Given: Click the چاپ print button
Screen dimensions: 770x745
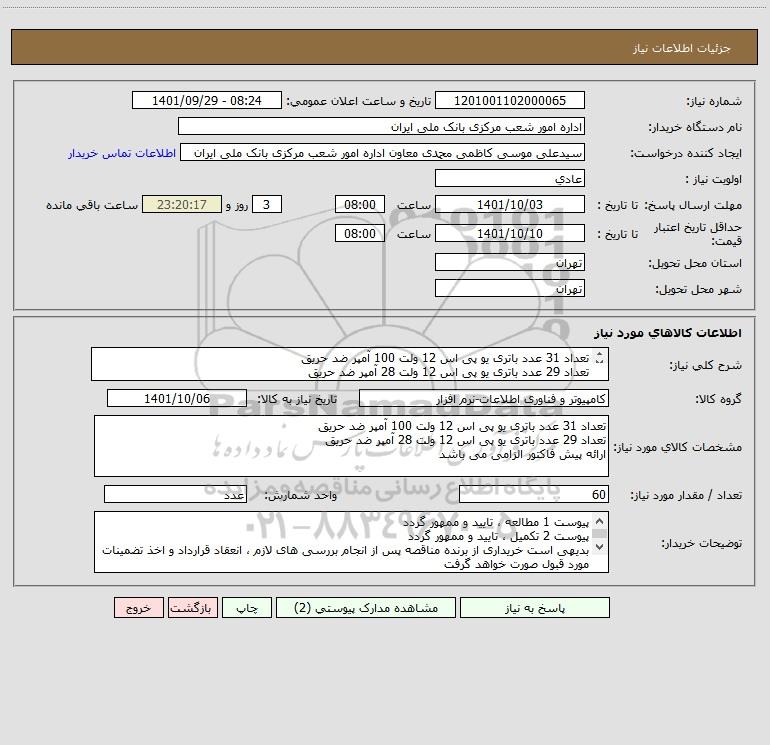Looking at the screenshot, I should point(247,608).
